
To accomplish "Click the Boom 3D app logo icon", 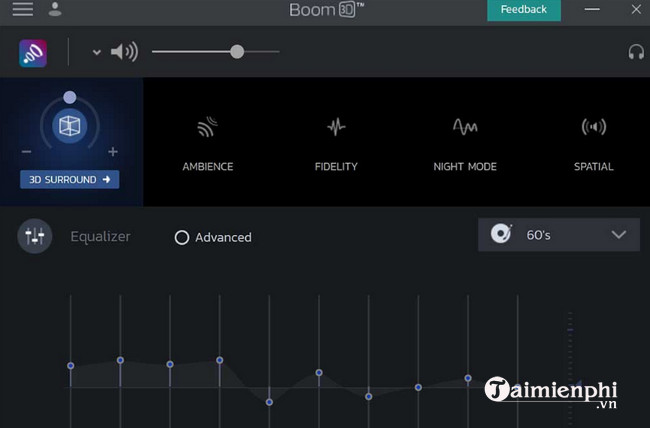I will [x=33, y=53].
